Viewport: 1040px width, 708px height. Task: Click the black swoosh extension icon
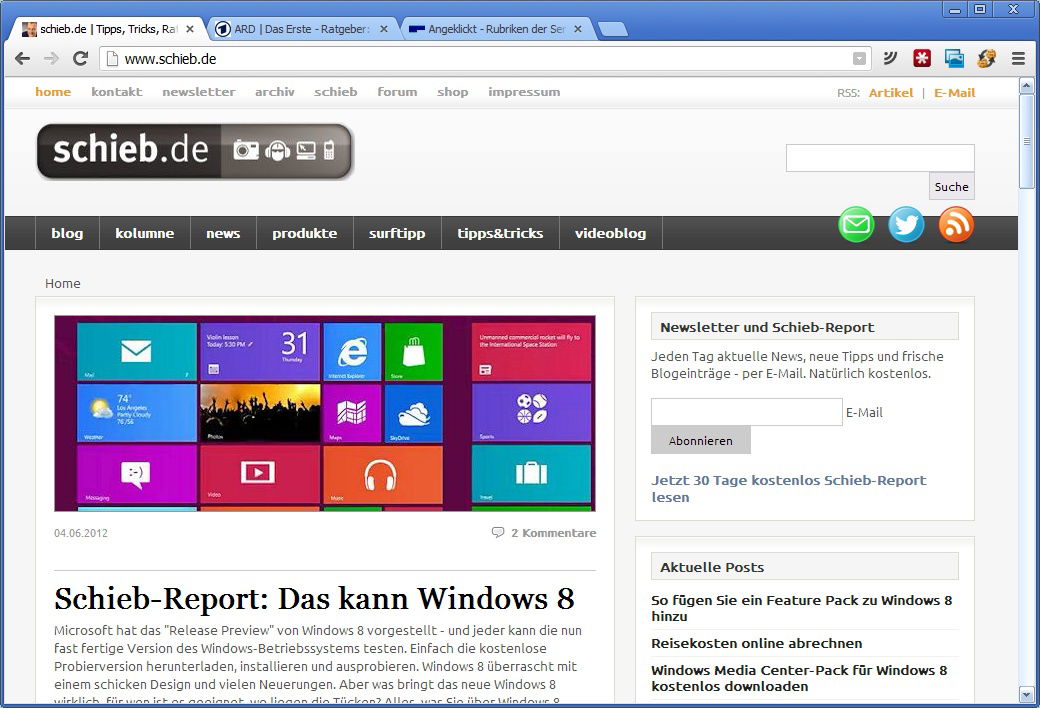coord(890,58)
